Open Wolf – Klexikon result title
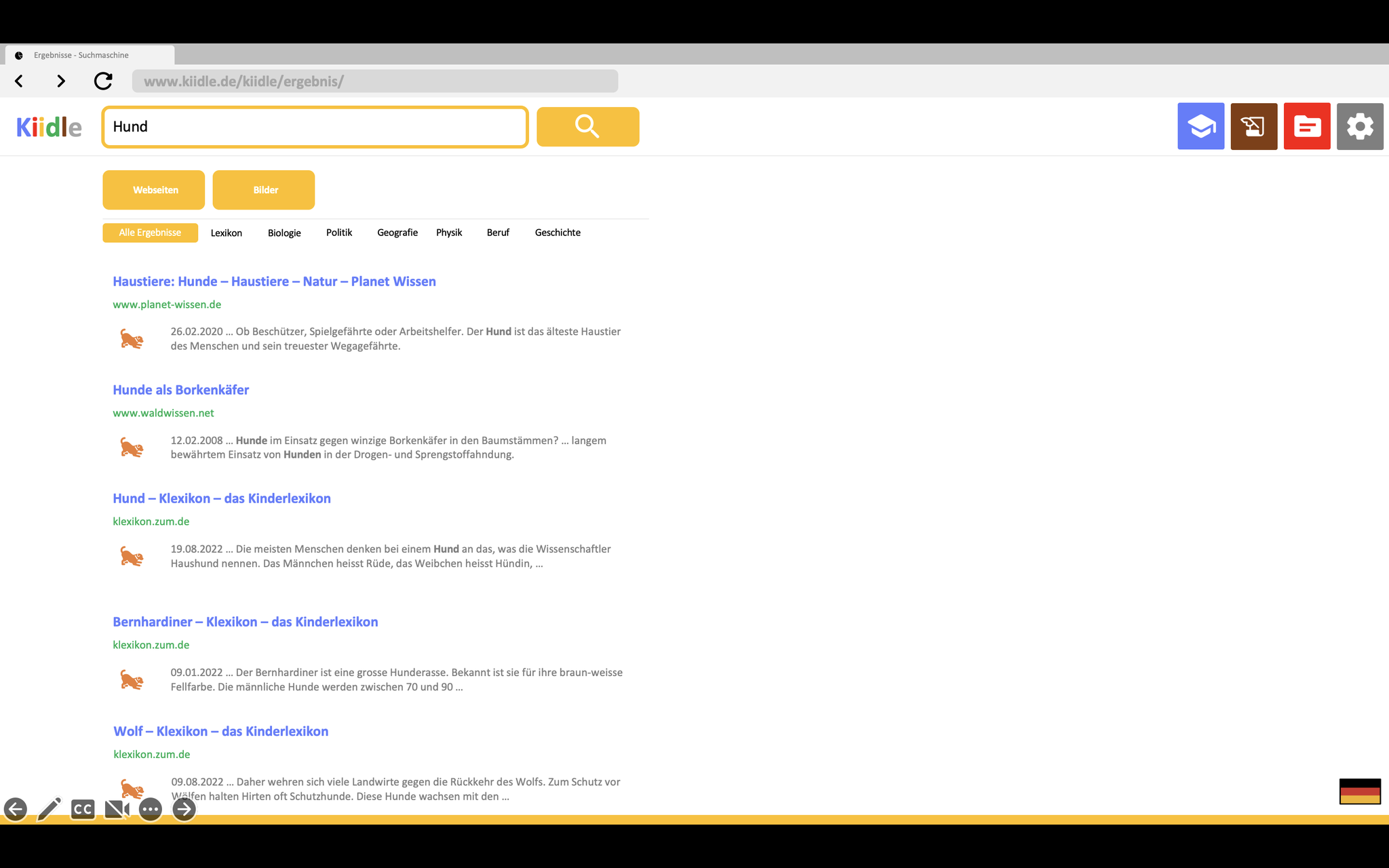The image size is (1389, 868). pyautogui.click(x=220, y=731)
